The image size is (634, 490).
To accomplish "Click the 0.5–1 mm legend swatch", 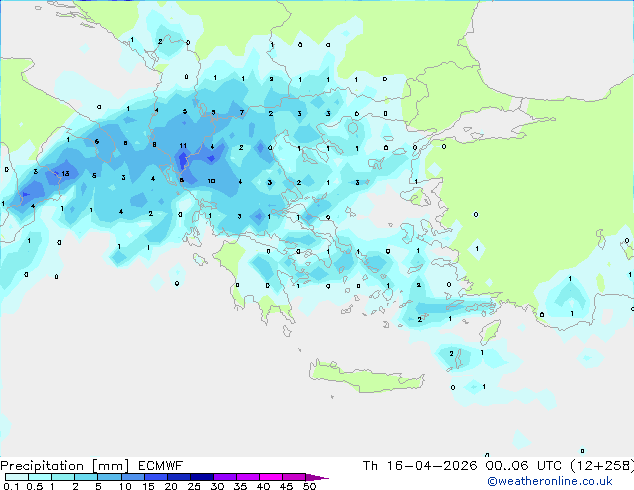I will click(40, 477).
